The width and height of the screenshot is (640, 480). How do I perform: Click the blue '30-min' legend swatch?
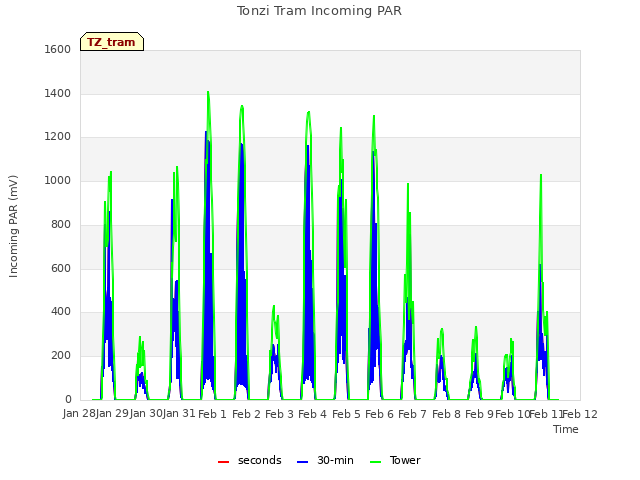(302, 461)
